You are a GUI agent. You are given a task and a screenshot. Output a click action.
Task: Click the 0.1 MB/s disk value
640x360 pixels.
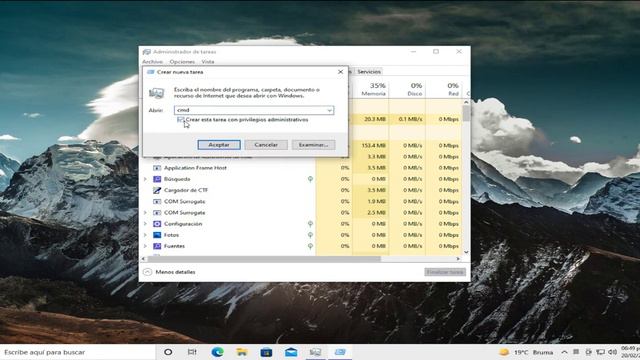pyautogui.click(x=410, y=119)
